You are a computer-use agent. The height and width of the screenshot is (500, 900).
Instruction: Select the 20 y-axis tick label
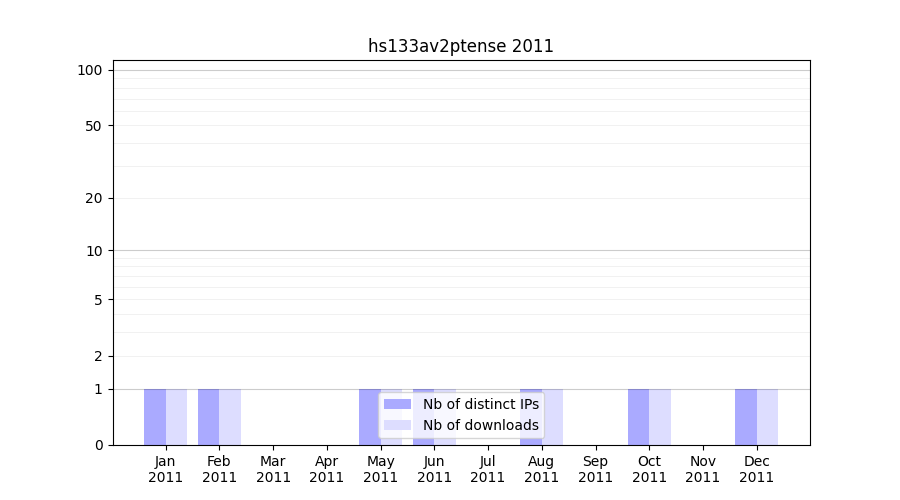[94, 198]
